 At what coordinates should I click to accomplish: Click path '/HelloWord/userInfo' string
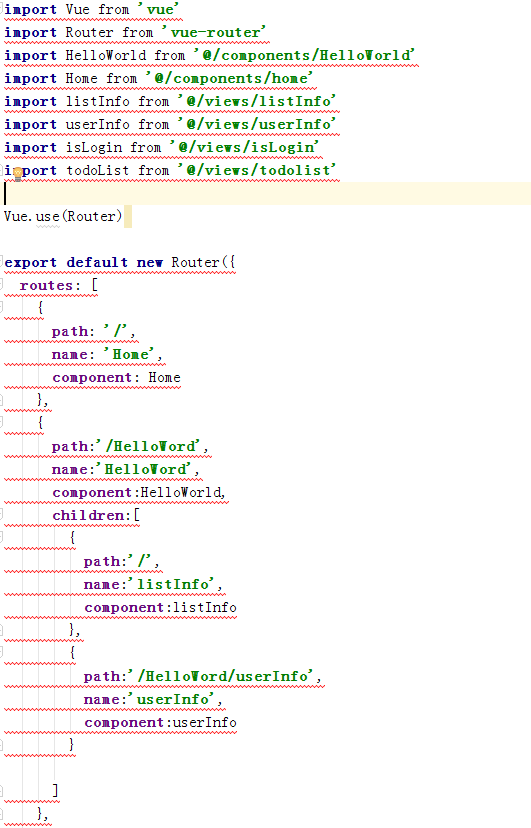point(221,676)
